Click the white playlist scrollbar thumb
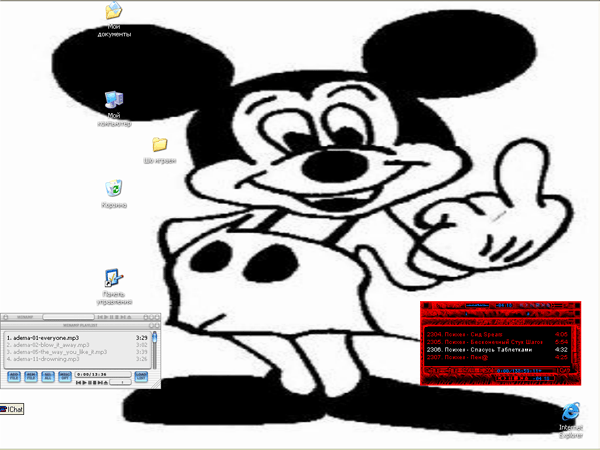The width and height of the screenshot is (600, 450). point(155,337)
